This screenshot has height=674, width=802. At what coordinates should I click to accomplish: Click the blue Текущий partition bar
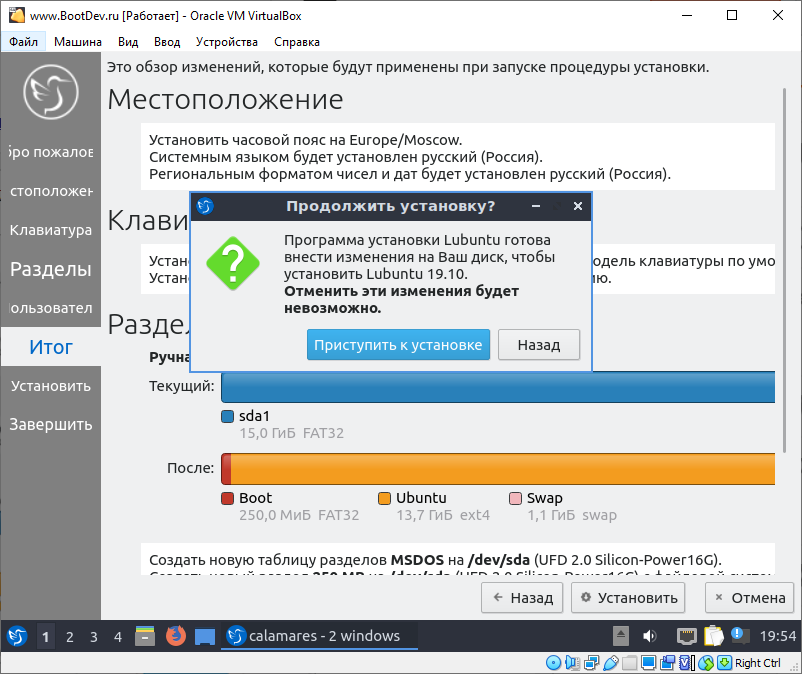(498, 388)
